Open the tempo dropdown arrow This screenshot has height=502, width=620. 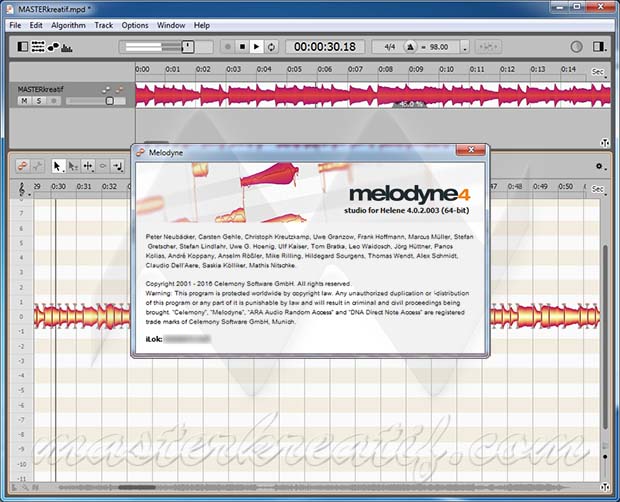[x=465, y=47]
